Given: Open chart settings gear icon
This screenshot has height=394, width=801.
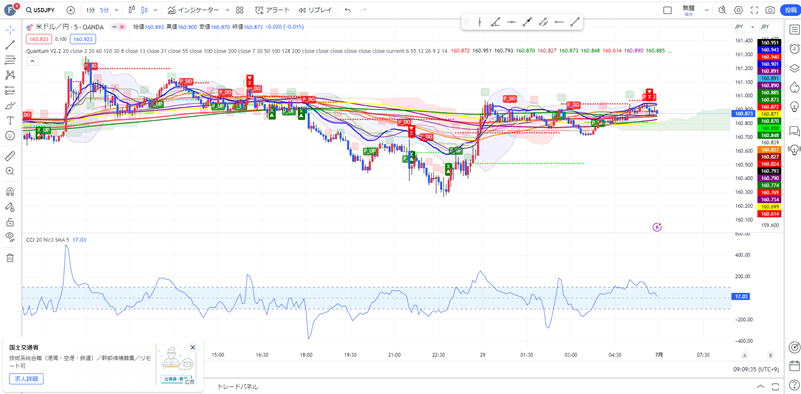Looking at the screenshot, I should click(738, 10).
